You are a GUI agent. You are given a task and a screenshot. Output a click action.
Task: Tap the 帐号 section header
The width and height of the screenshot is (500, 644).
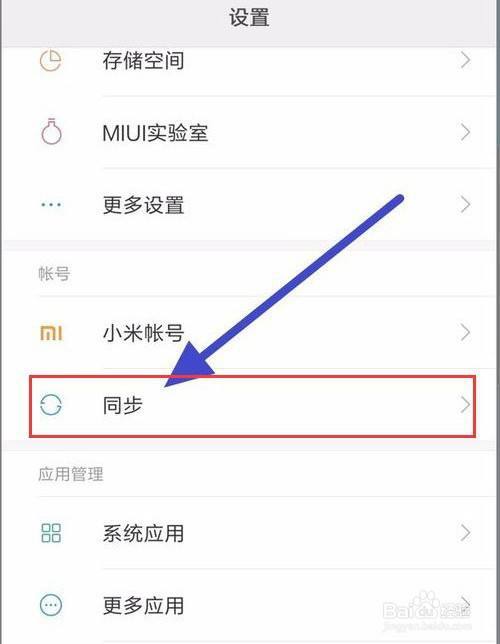point(54,274)
